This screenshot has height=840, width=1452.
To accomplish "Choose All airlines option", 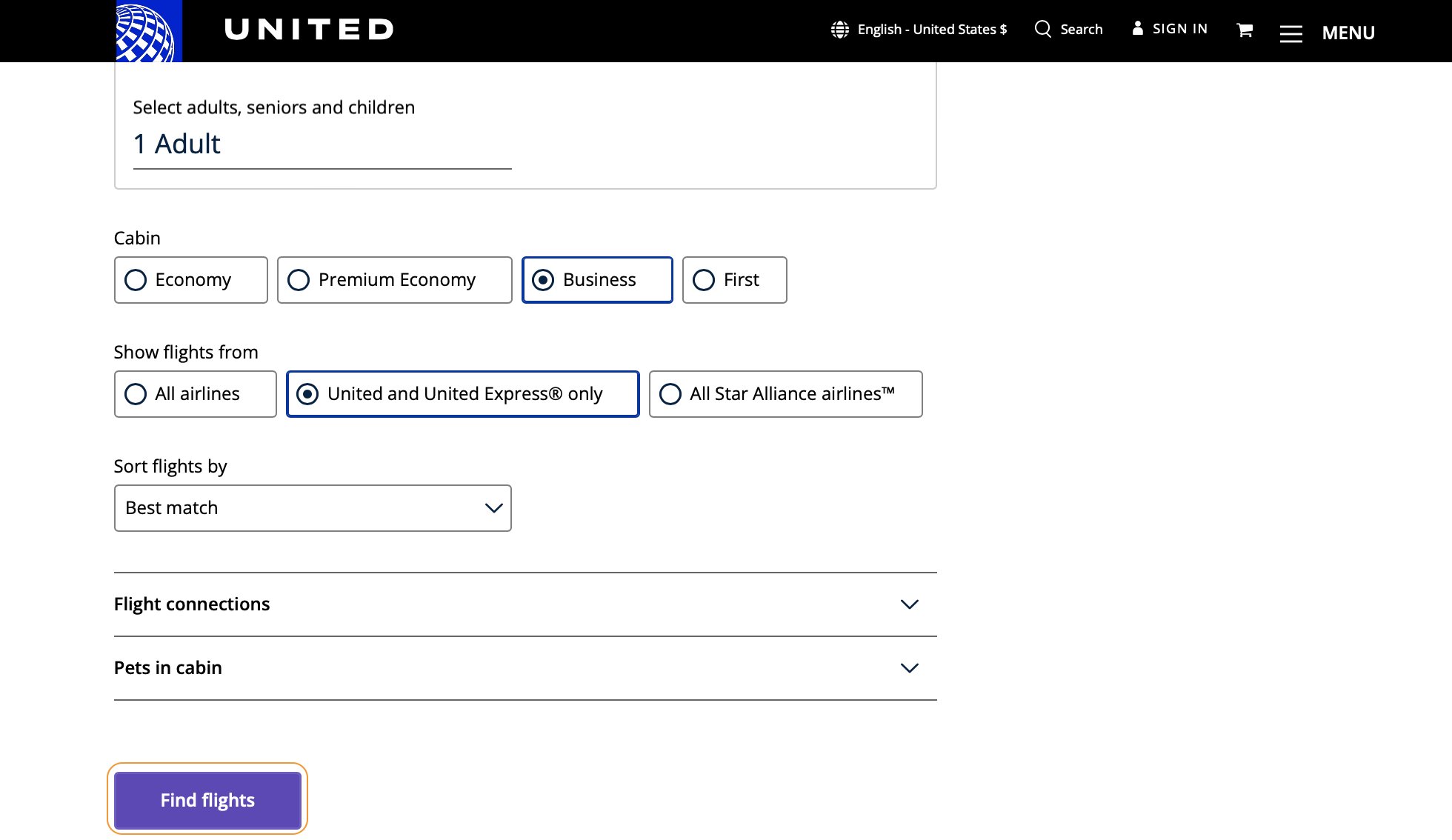I will pyautogui.click(x=196, y=394).
